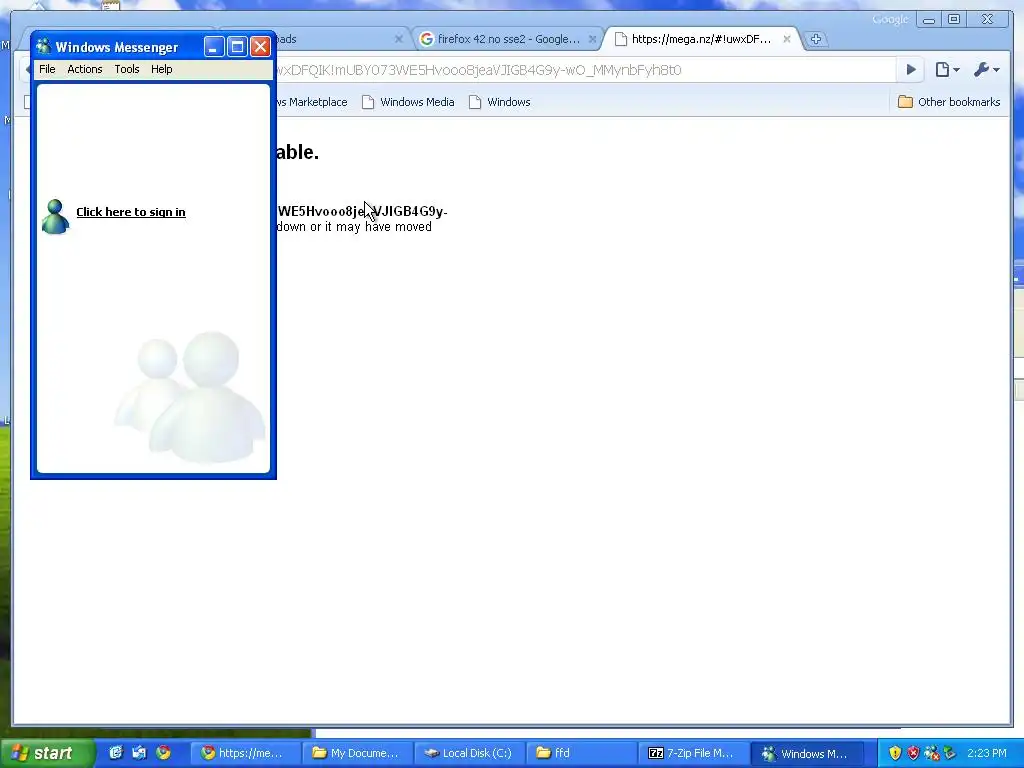Click the Messenger tray icon
The height and width of the screenshot is (768, 1024).
tap(931, 753)
